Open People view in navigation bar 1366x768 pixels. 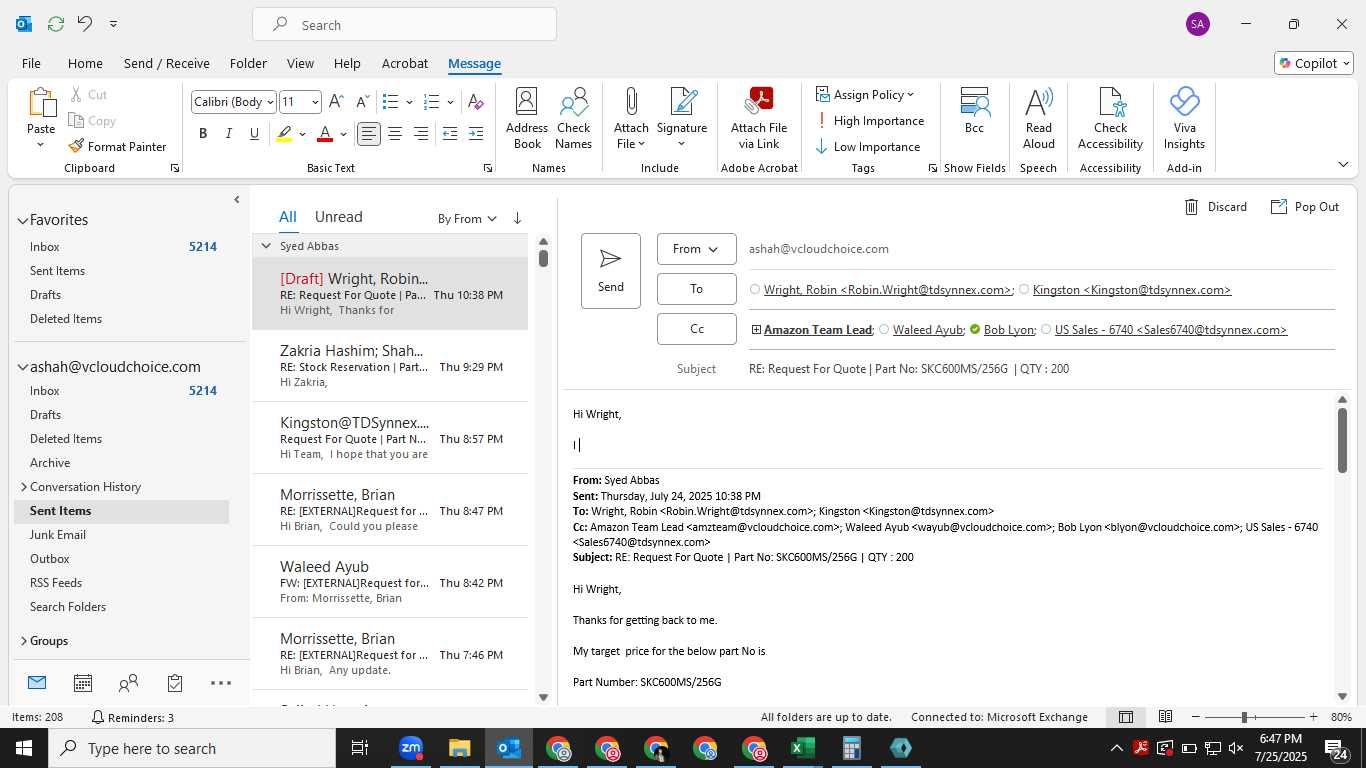pyautogui.click(x=129, y=683)
